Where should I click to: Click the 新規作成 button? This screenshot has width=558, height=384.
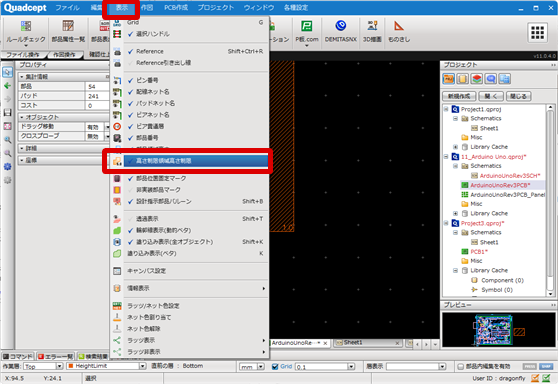pos(459,96)
